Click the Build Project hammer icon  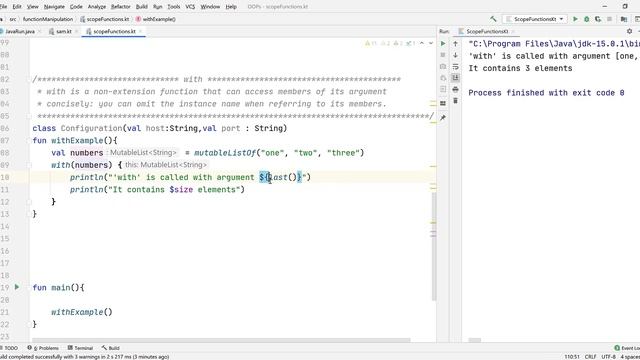493,19
